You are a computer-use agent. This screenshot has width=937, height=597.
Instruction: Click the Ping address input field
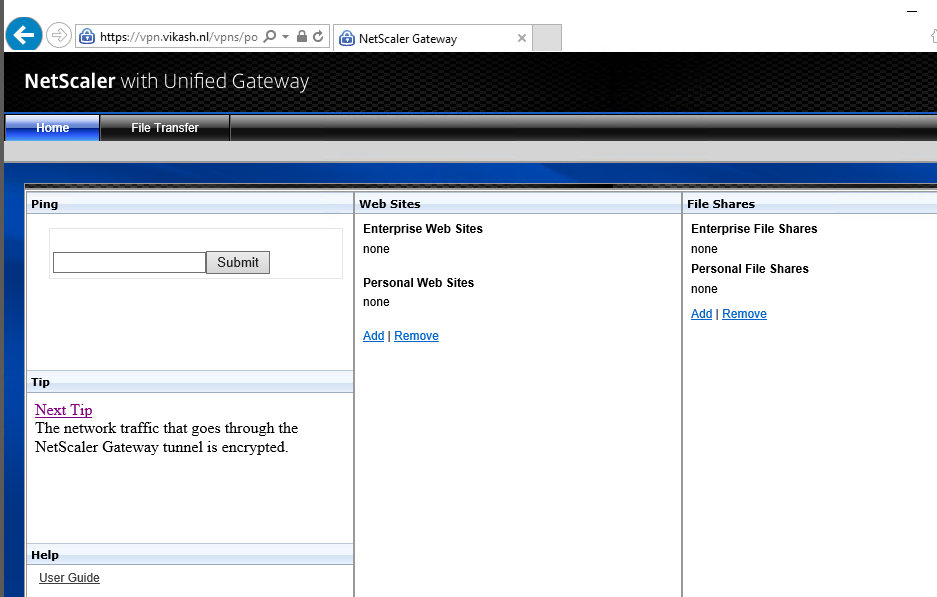coord(130,262)
